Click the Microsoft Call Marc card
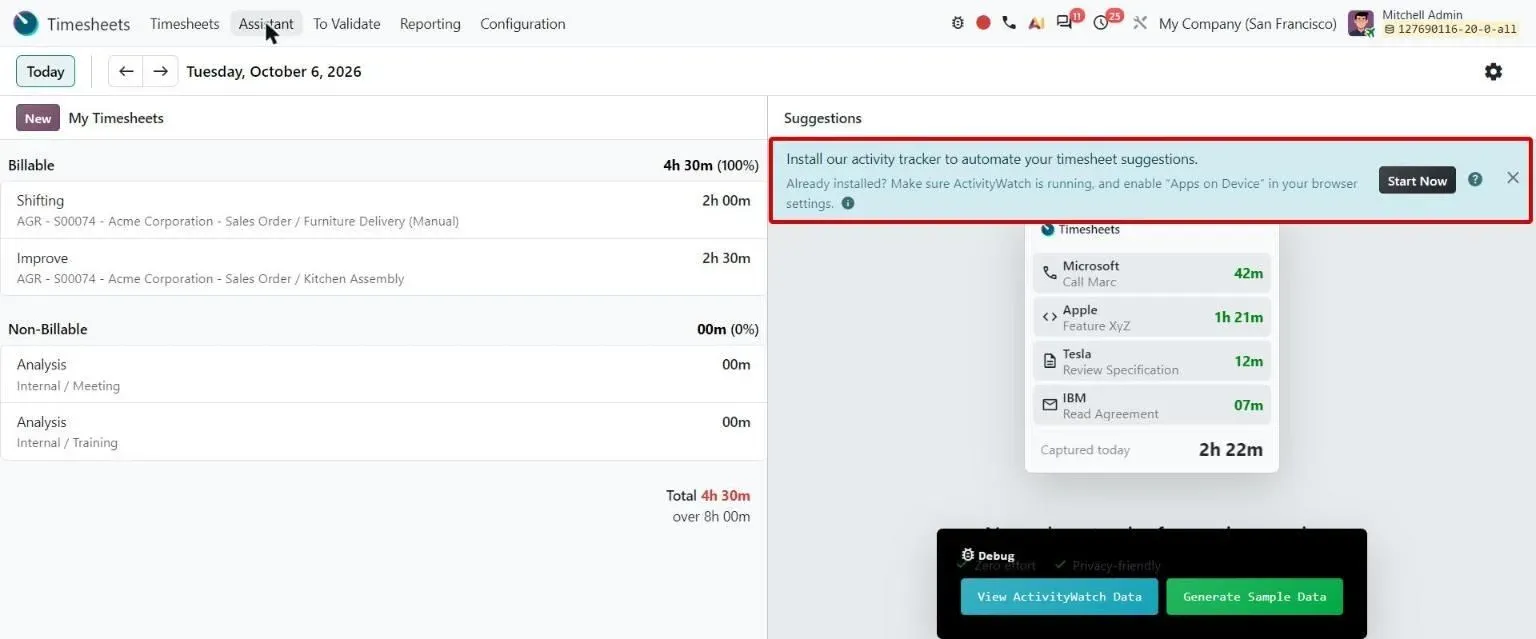 1152,273
